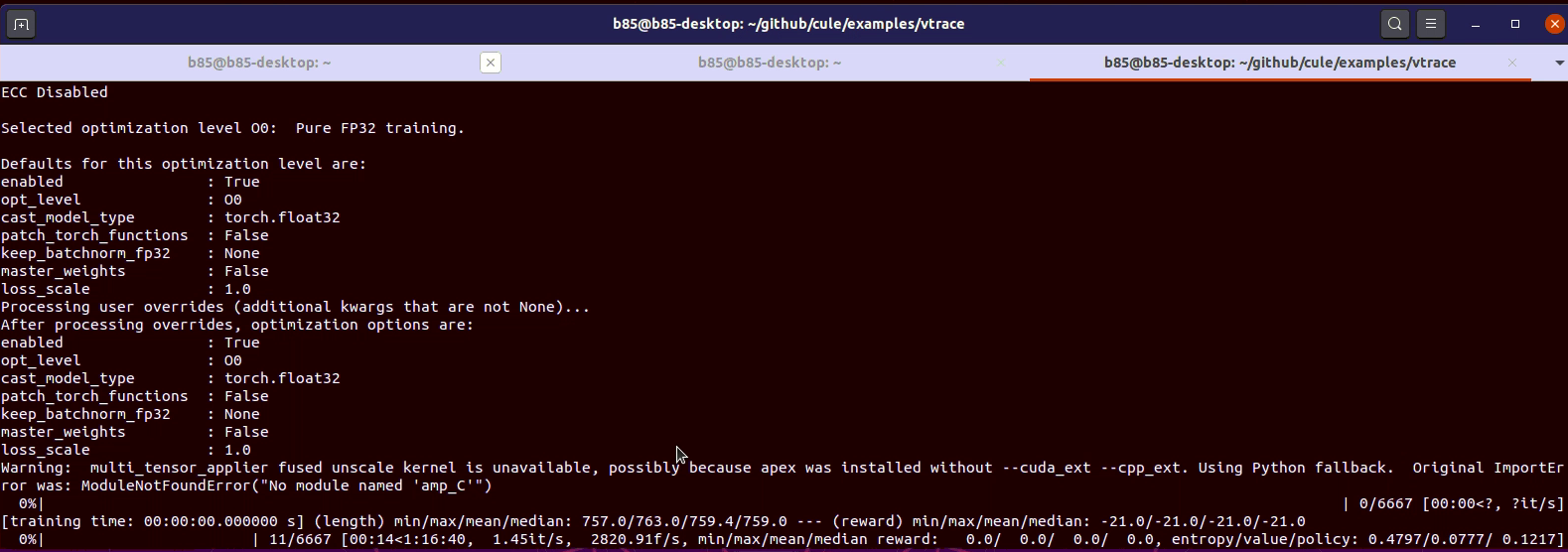The image size is (1568, 552).
Task: Click the multi_tensor_applier warning line
Action: coord(784,477)
